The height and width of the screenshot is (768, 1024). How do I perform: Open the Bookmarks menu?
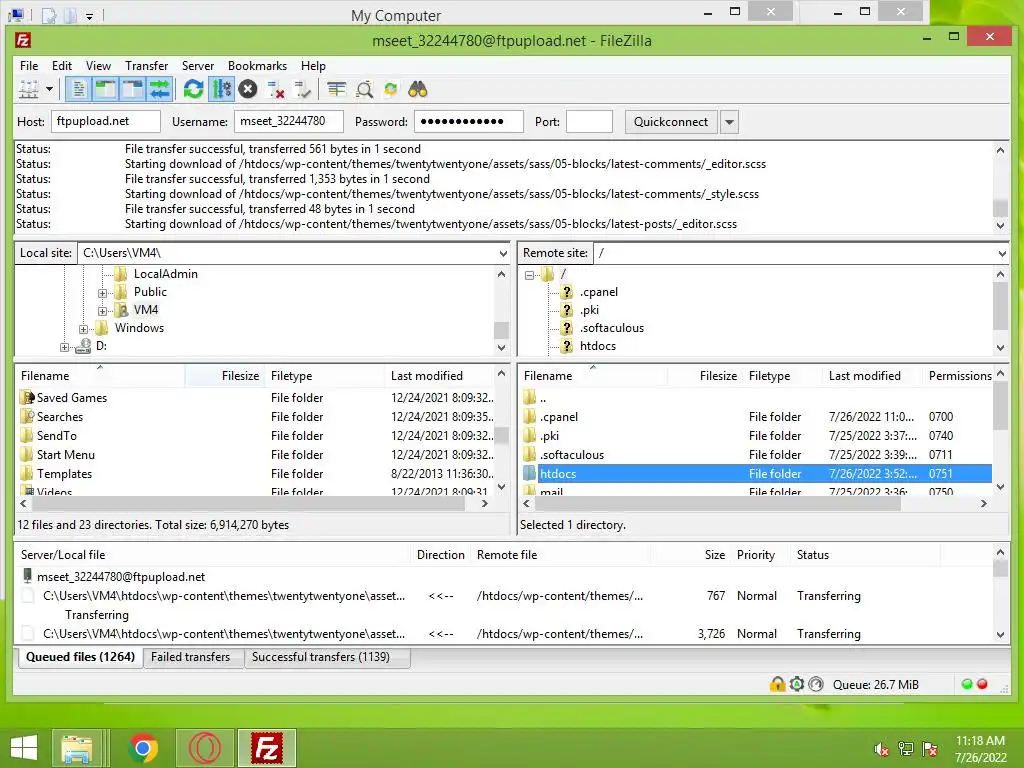[257, 65]
